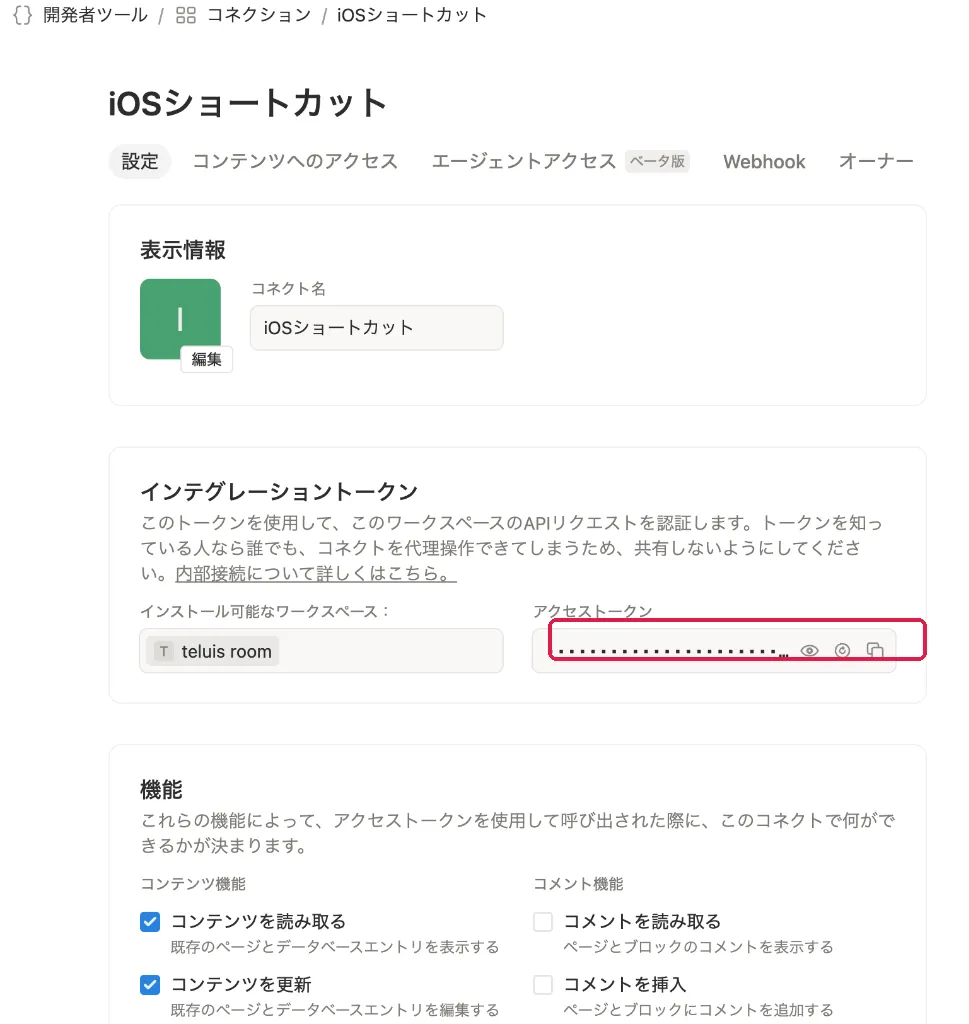Open the 開発者ツール breadcrumb
This screenshot has width=969, height=1024.
click(x=95, y=15)
